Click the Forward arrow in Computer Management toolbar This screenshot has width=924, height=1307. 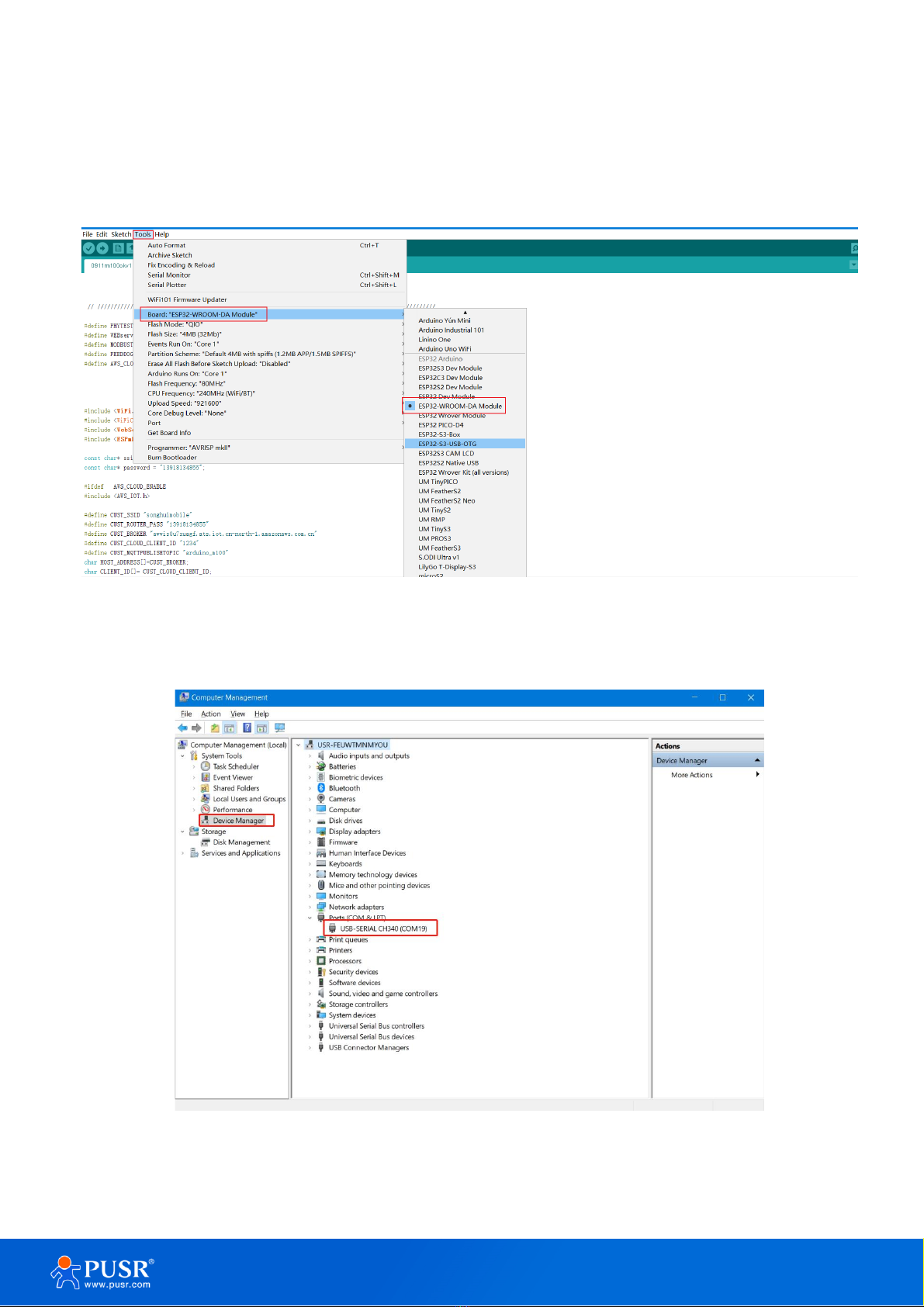tap(196, 728)
